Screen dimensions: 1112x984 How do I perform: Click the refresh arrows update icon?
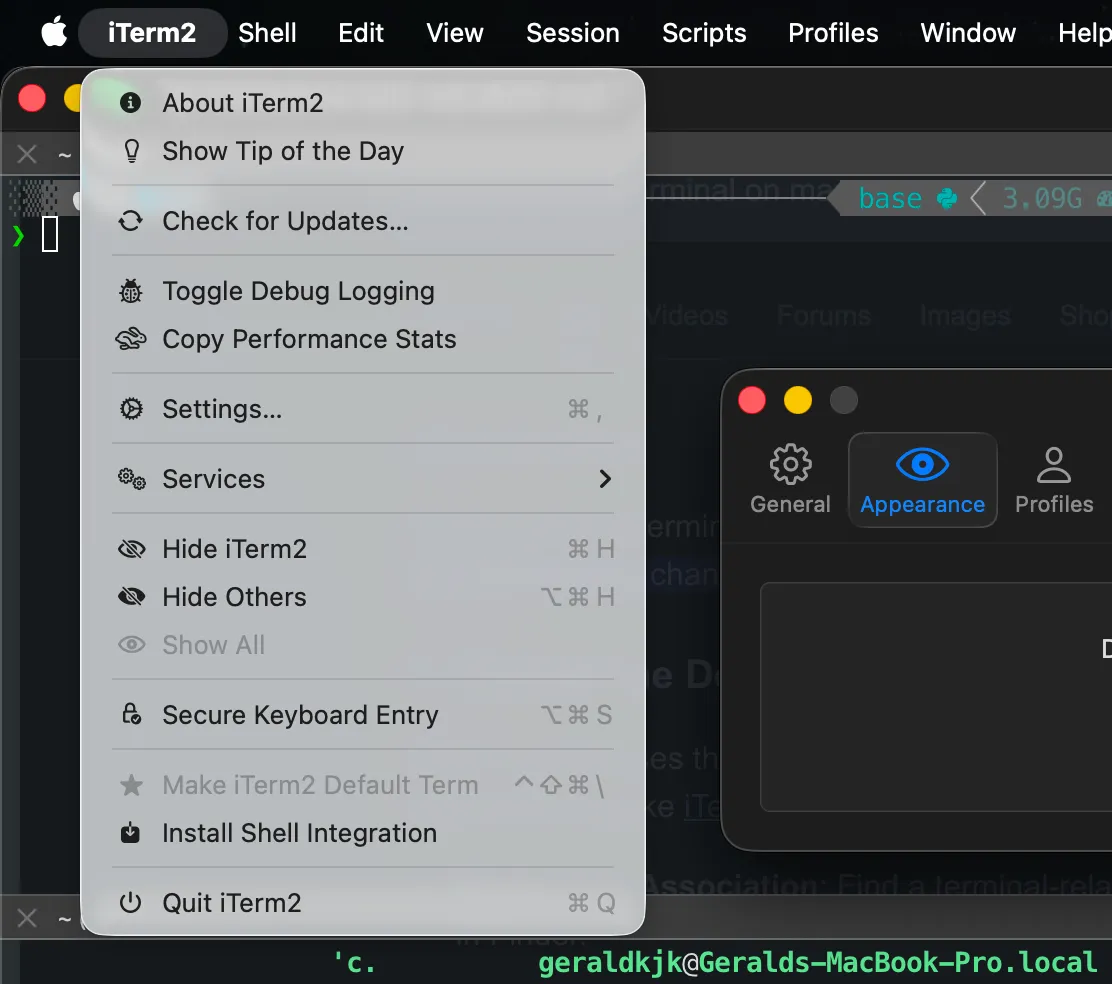[x=130, y=221]
